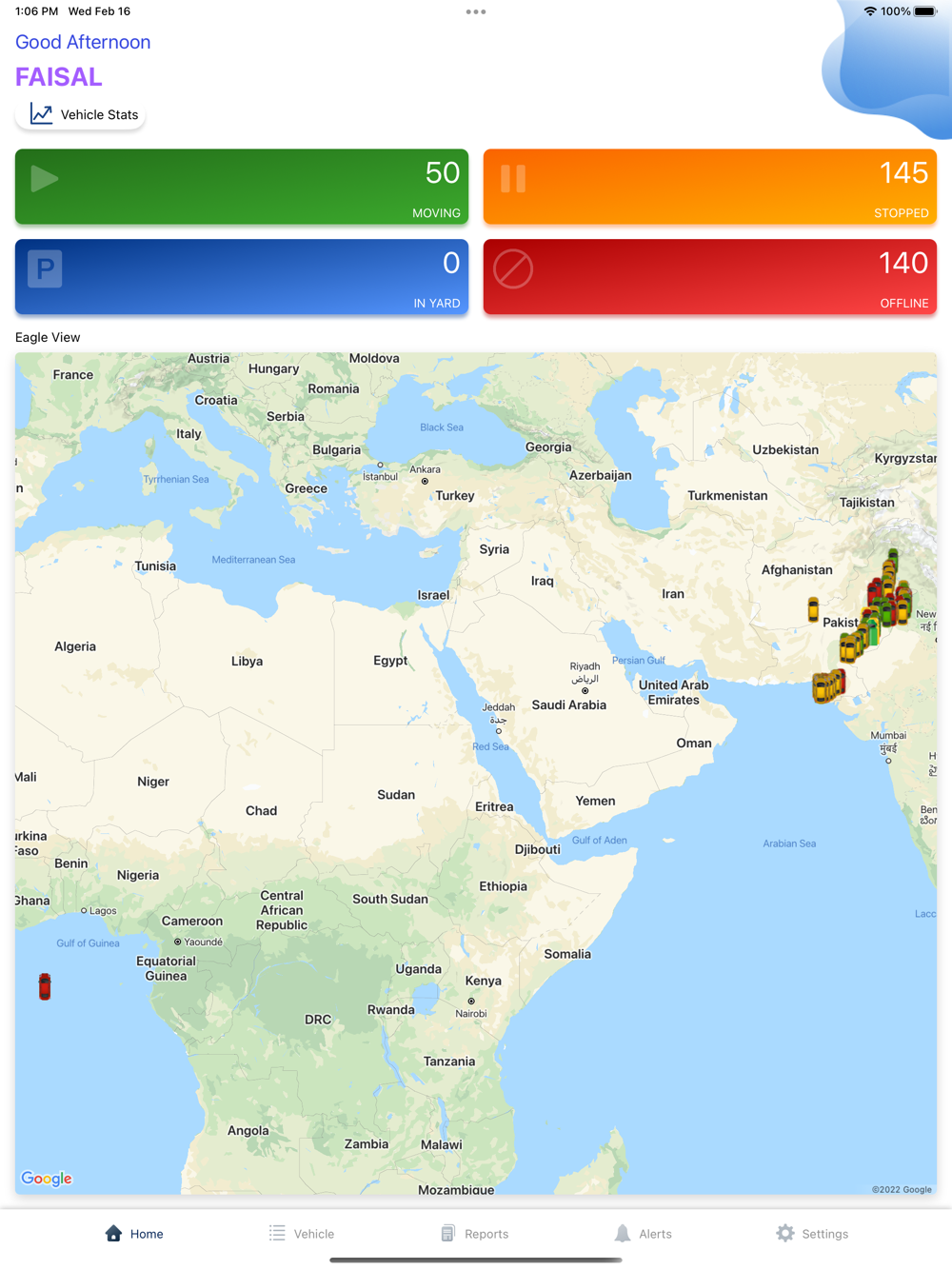Open the In Yard blue card
Viewport: 952px width, 1270px height.
(242, 277)
